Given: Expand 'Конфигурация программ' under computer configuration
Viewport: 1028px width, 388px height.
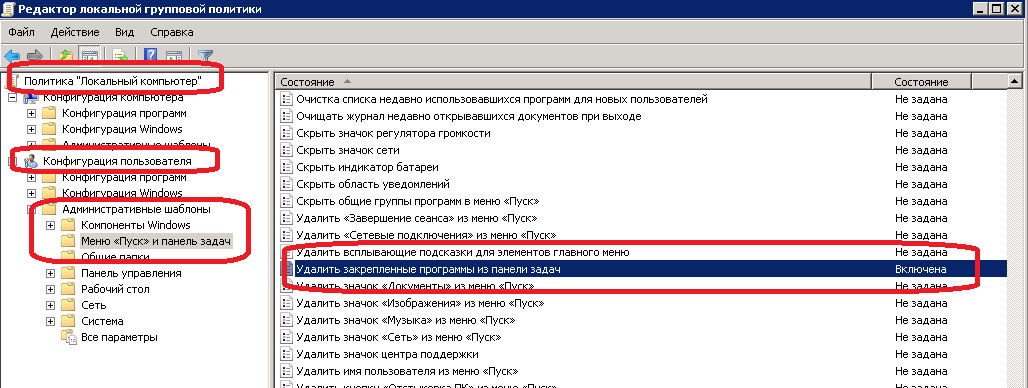Looking at the screenshot, I should 31,113.
